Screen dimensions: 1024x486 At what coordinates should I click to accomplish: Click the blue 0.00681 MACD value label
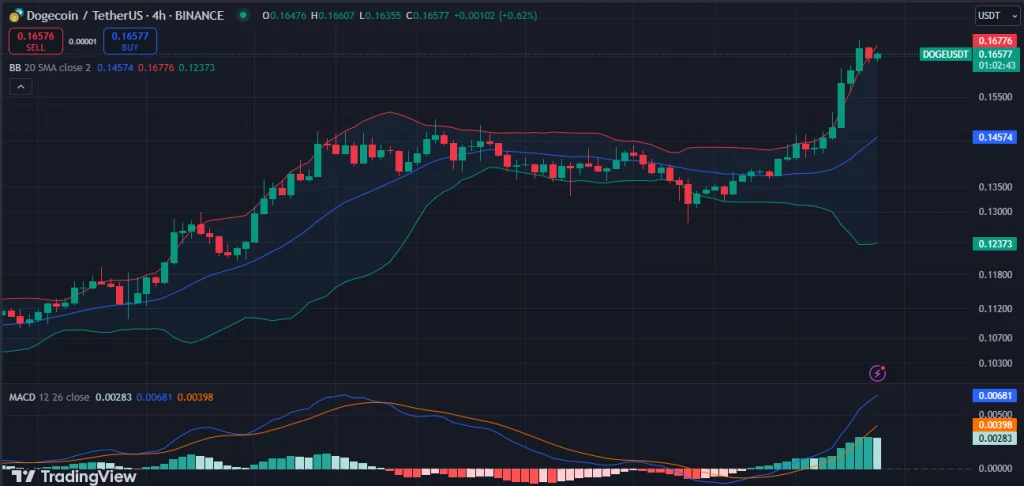click(x=994, y=396)
